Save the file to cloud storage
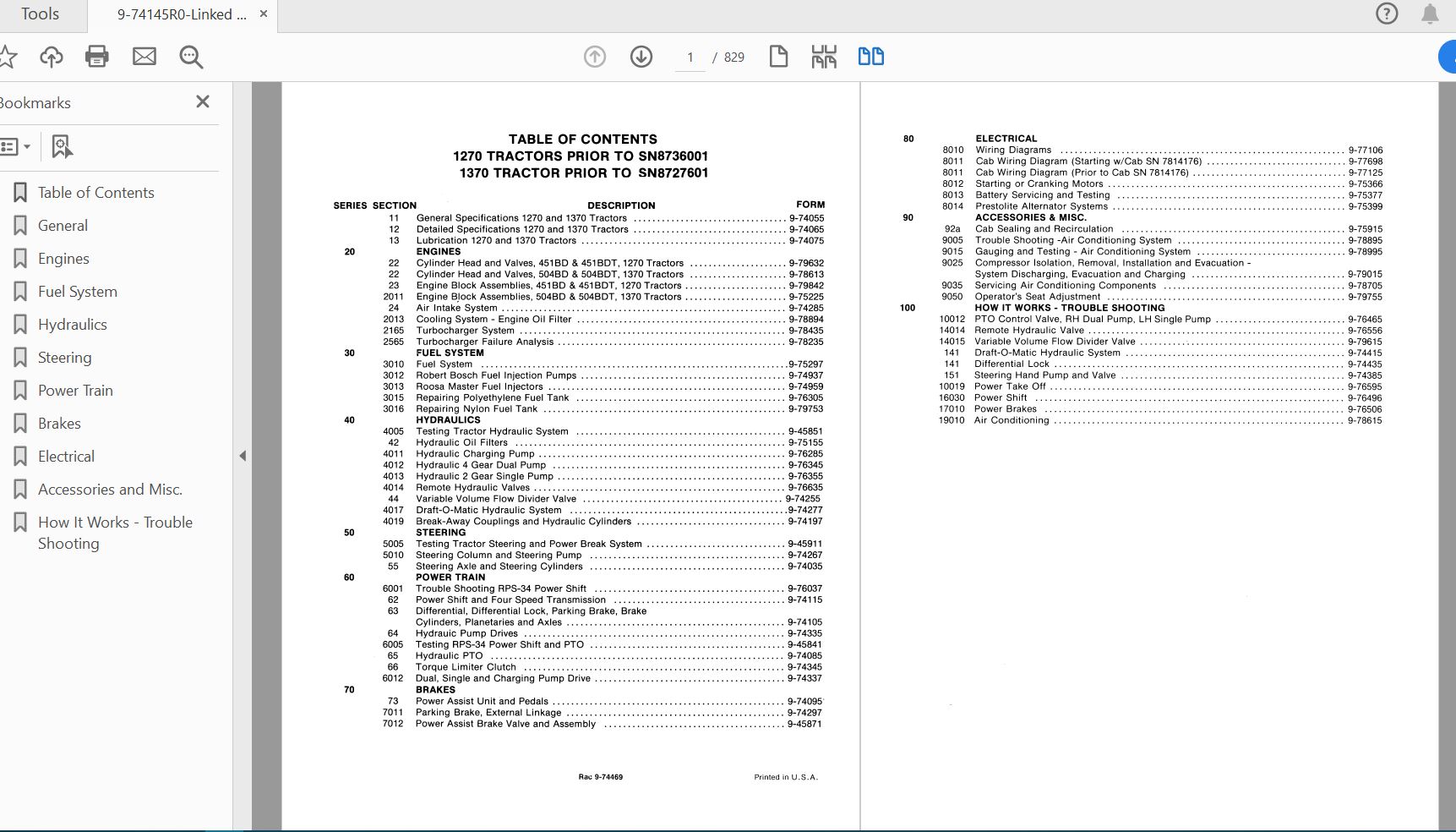 tap(51, 56)
